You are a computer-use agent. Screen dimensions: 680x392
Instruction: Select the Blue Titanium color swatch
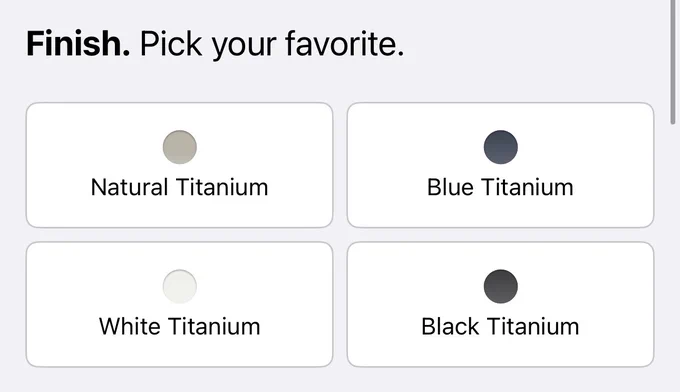(x=500, y=147)
